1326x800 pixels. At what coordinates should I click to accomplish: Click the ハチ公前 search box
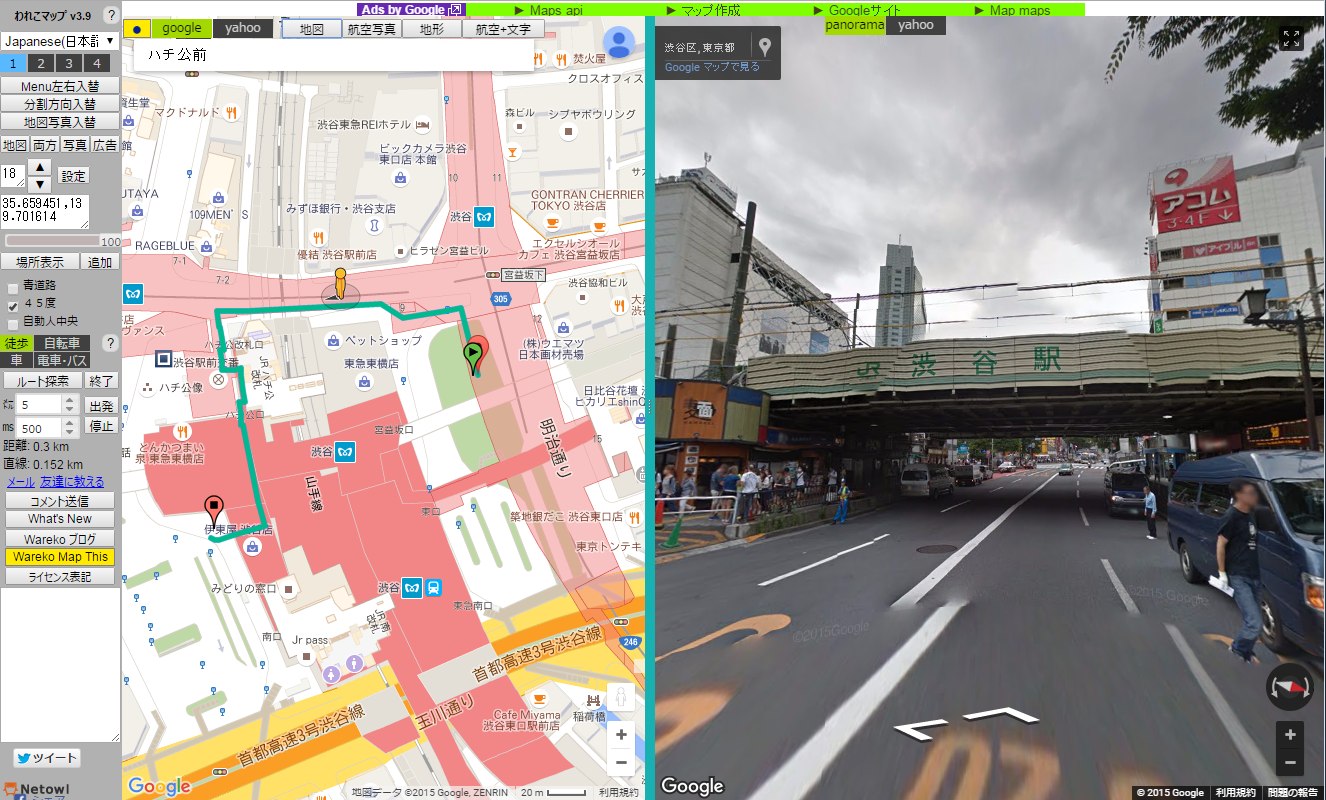tap(333, 55)
